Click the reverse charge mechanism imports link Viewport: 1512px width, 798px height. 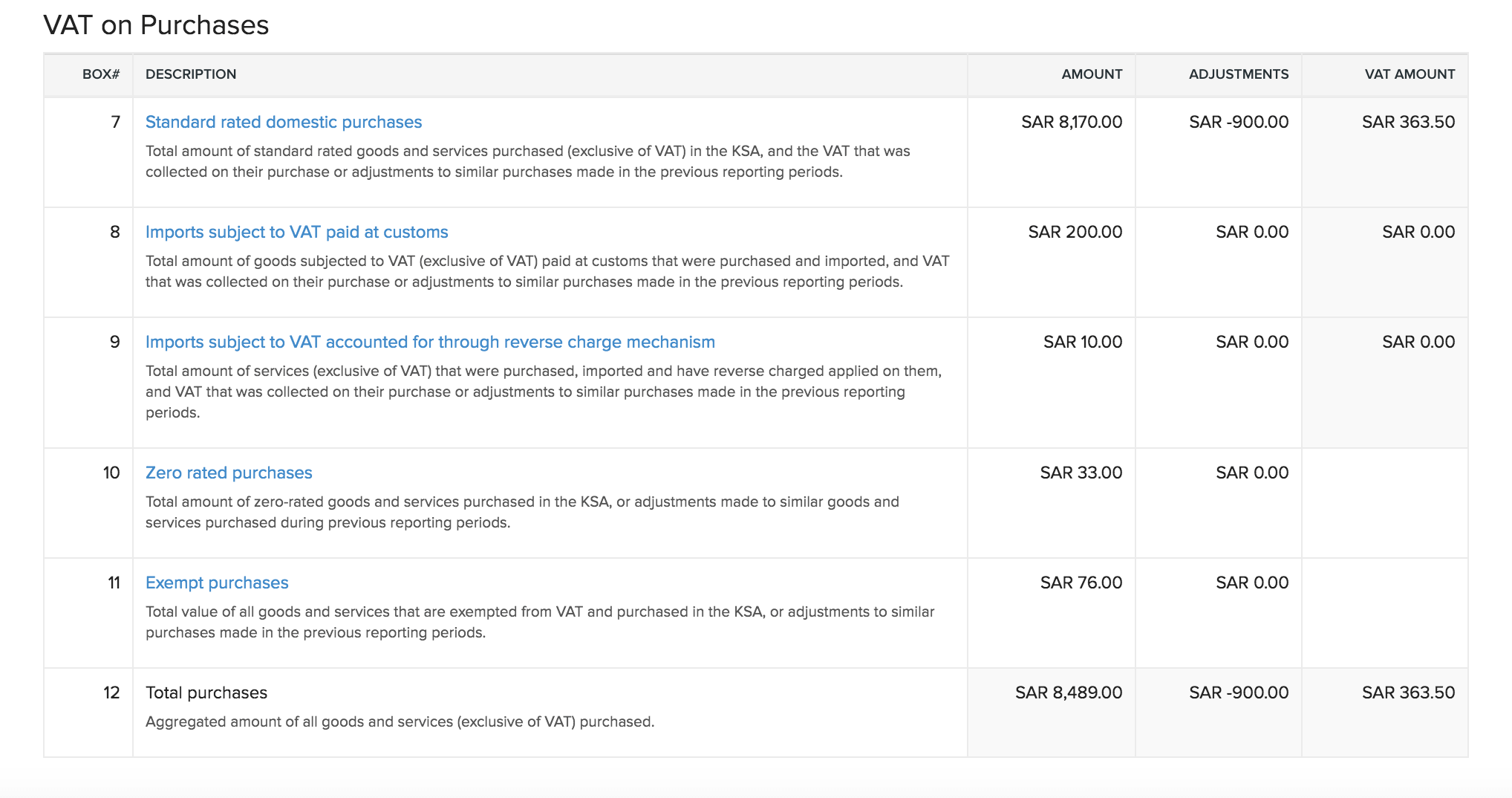click(x=430, y=342)
